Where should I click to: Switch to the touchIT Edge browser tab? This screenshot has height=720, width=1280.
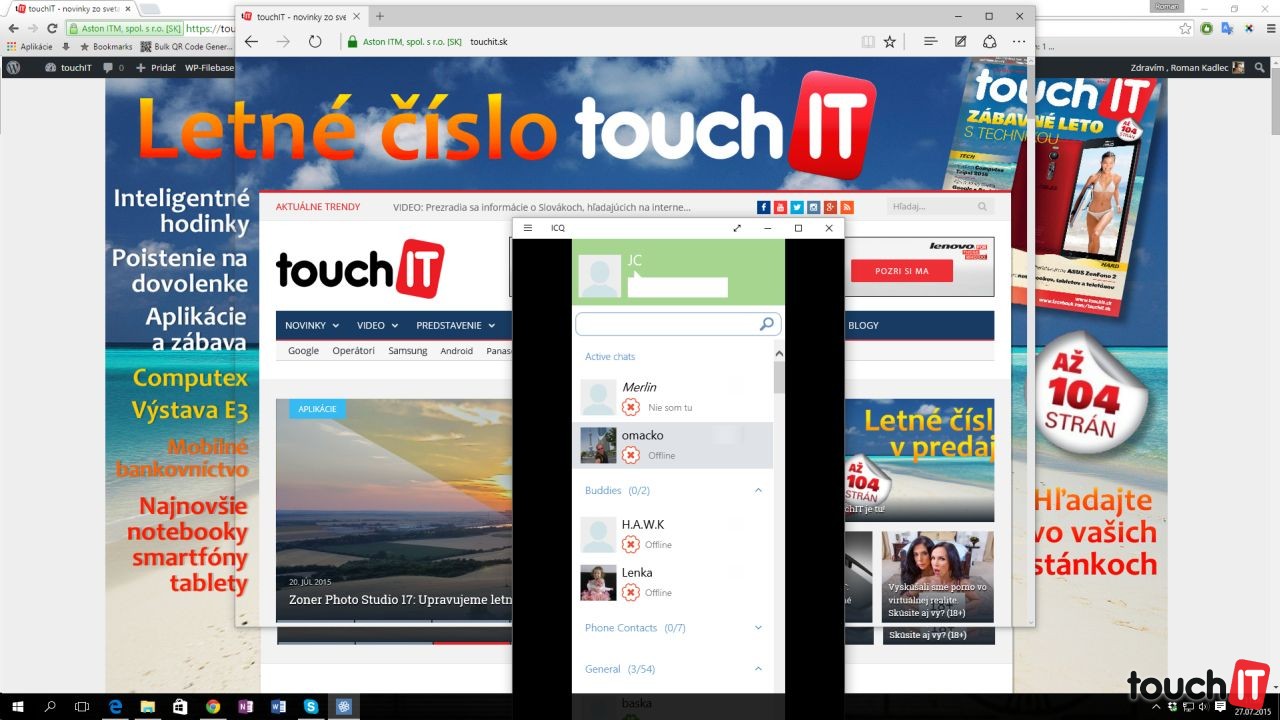[x=300, y=16]
